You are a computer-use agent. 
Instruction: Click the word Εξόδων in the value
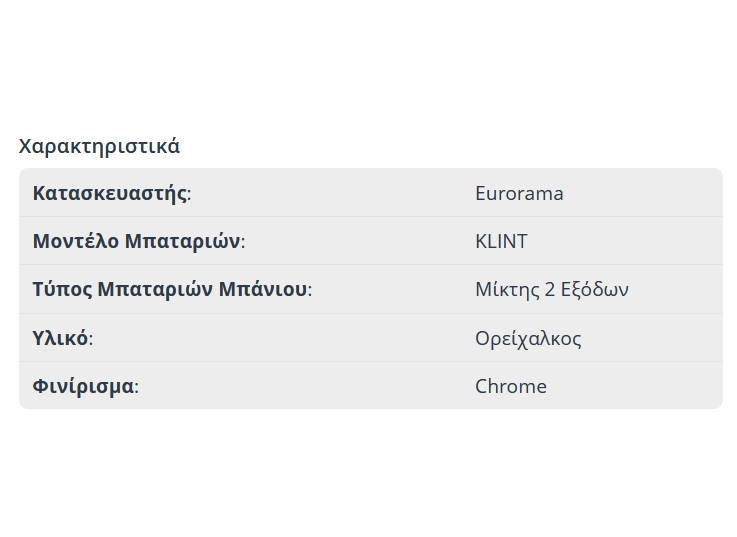click(595, 290)
